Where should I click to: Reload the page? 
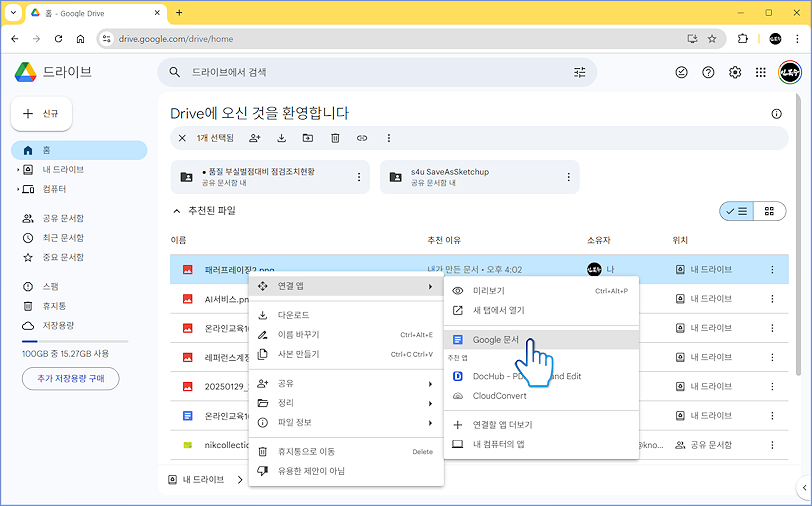(59, 39)
